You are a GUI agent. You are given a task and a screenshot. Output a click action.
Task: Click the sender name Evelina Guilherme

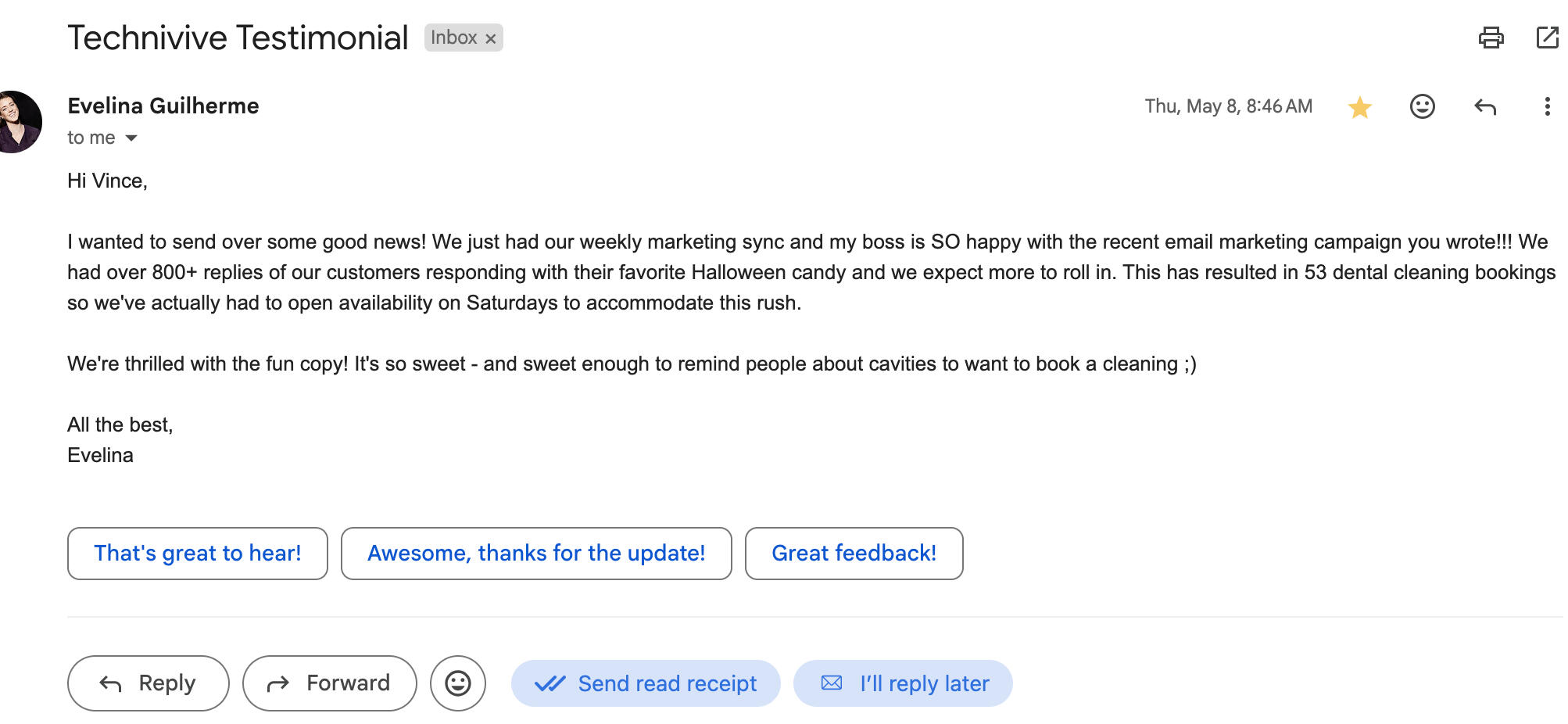tap(163, 106)
